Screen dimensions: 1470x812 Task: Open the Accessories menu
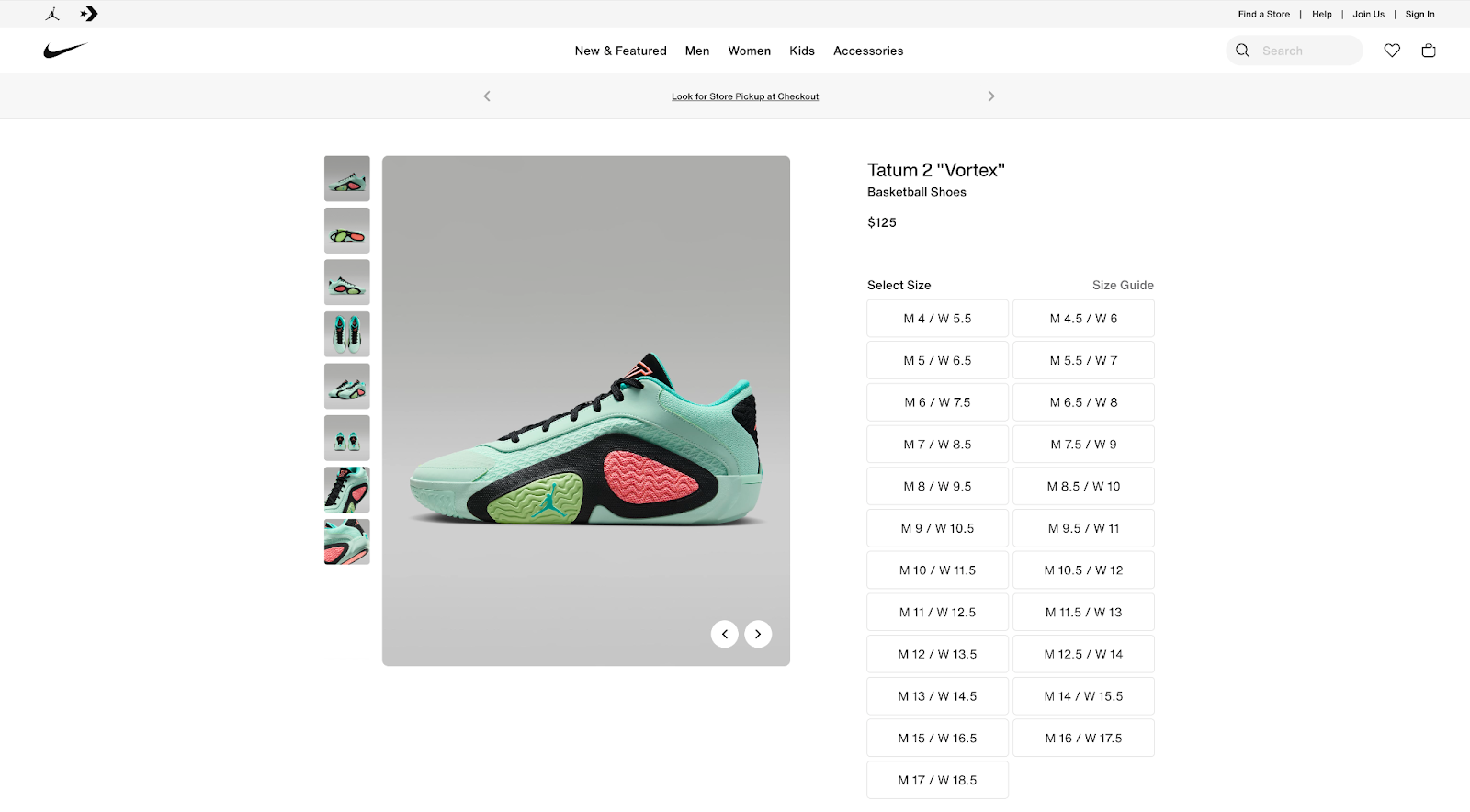(868, 51)
